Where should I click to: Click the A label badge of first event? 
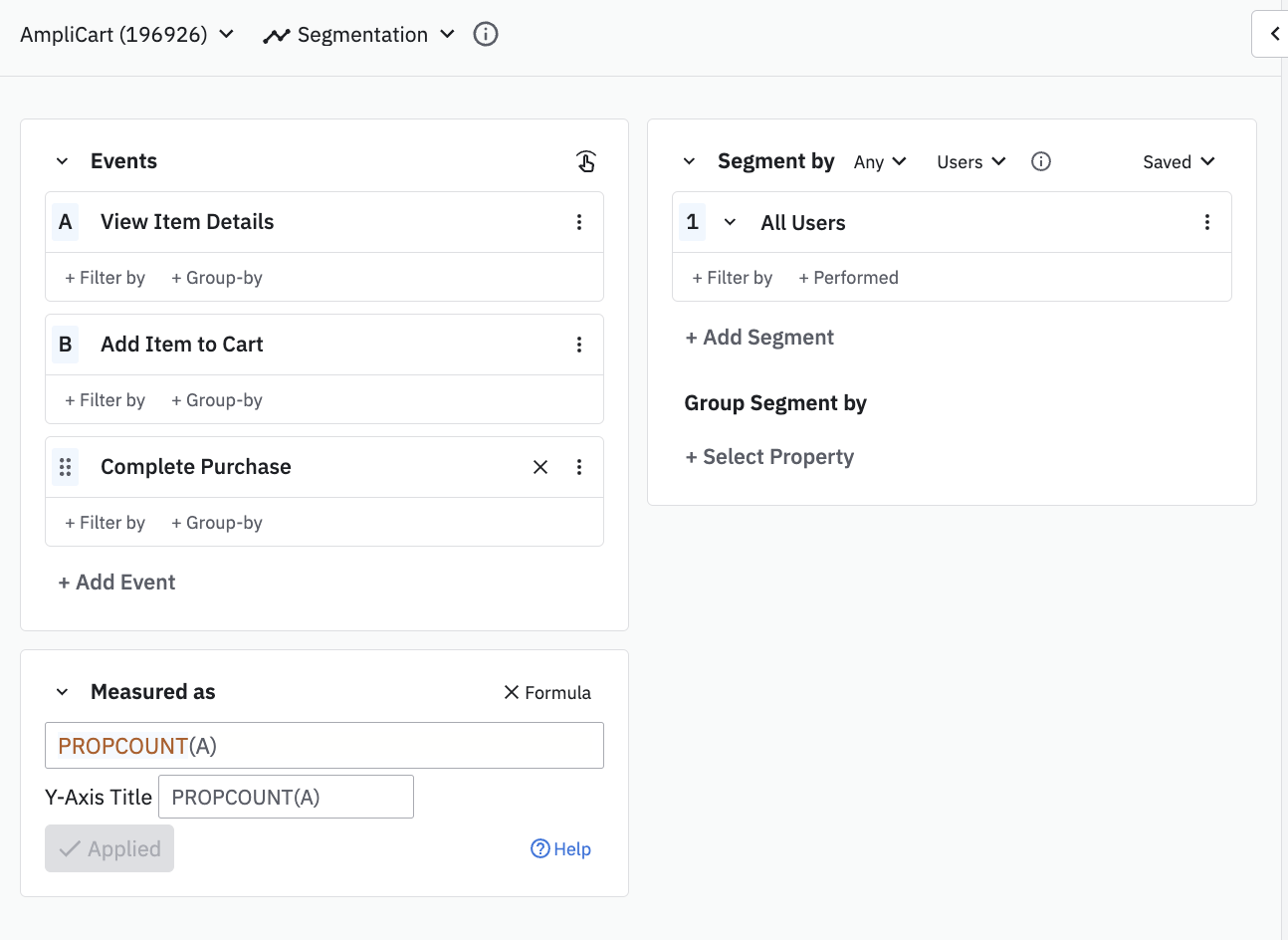[x=66, y=222]
